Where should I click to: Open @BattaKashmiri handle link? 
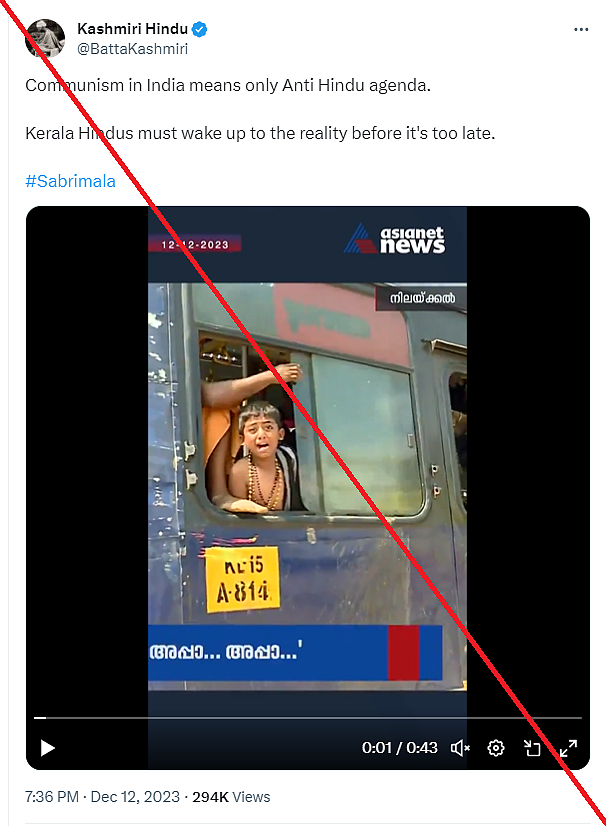tap(132, 48)
